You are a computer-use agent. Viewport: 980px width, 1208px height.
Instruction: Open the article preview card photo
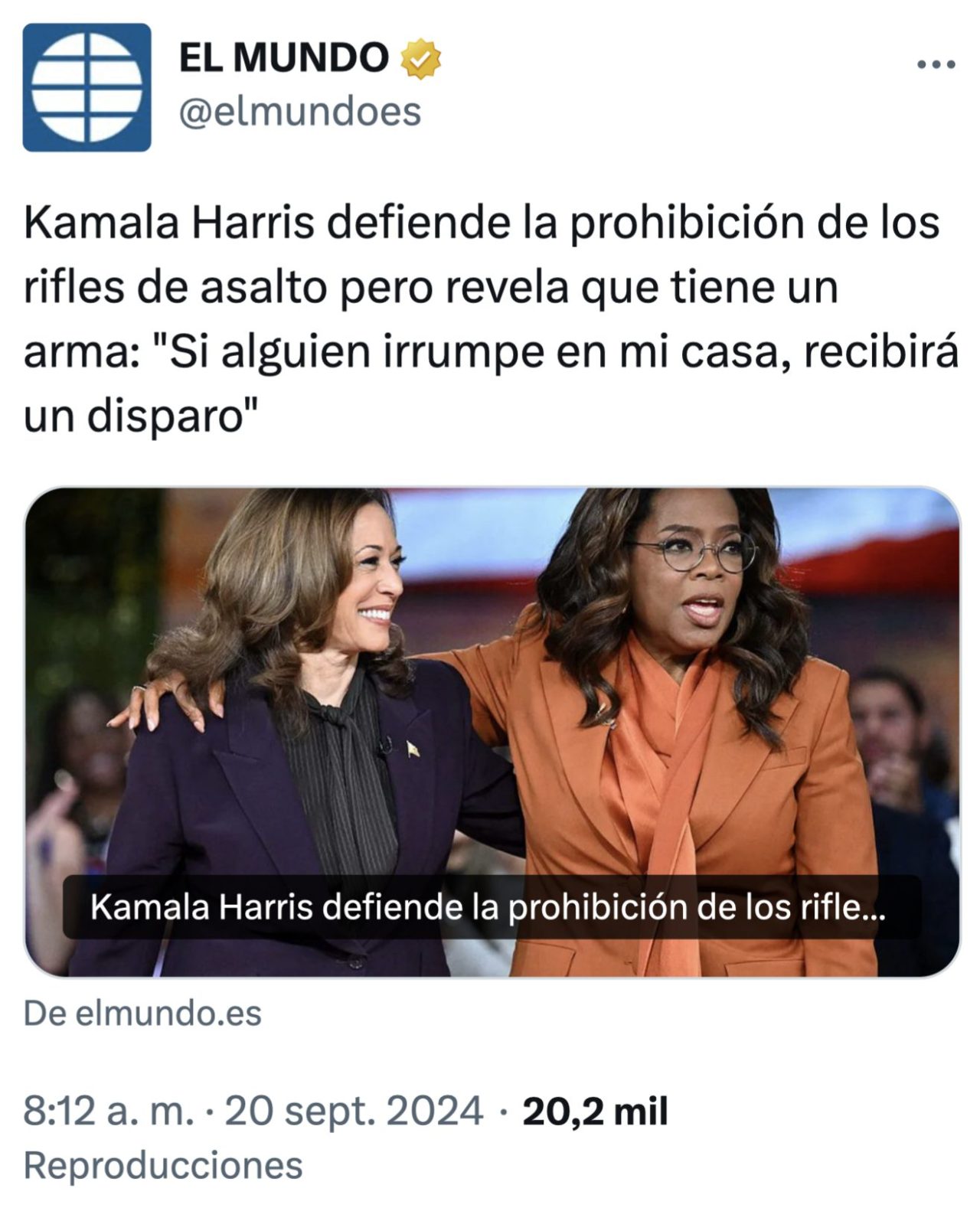[492, 732]
